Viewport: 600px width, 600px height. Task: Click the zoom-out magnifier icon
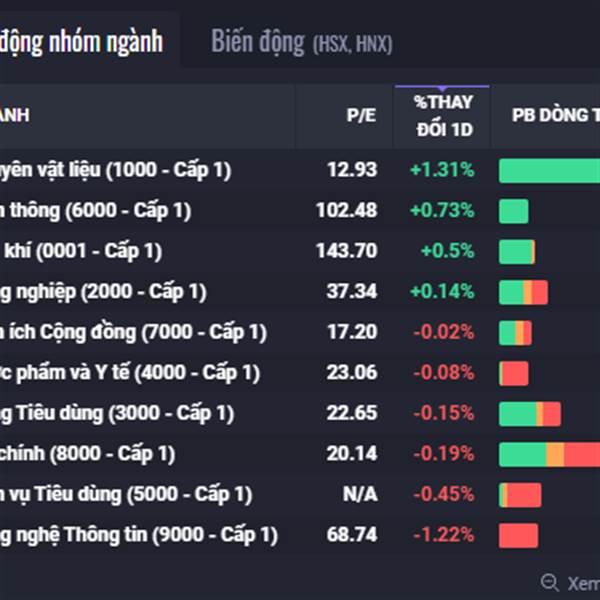(x=549, y=582)
